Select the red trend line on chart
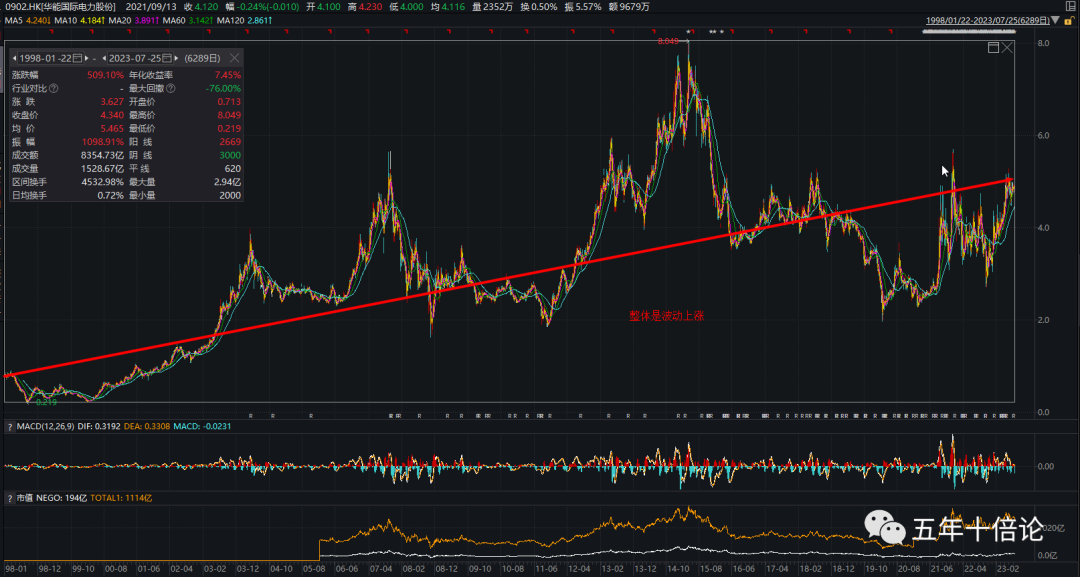This screenshot has height=577, width=1080. click(x=508, y=278)
